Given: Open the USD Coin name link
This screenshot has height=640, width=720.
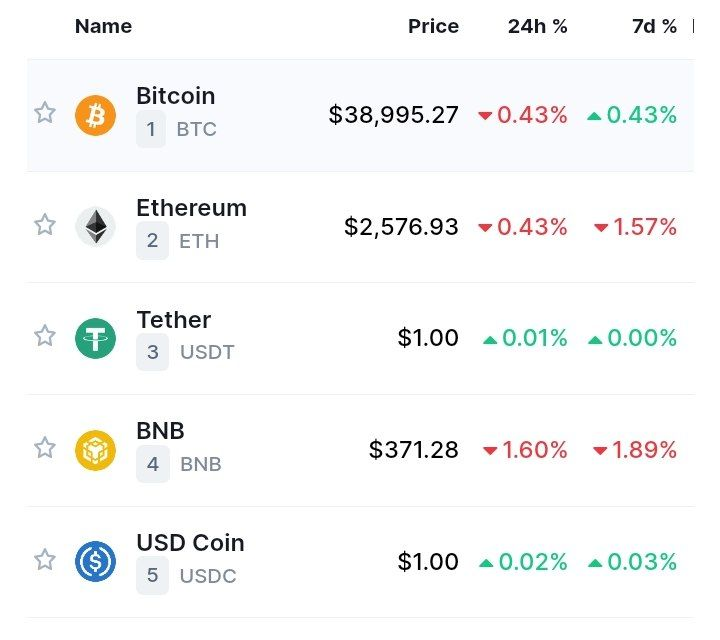Looking at the screenshot, I should tap(191, 543).
